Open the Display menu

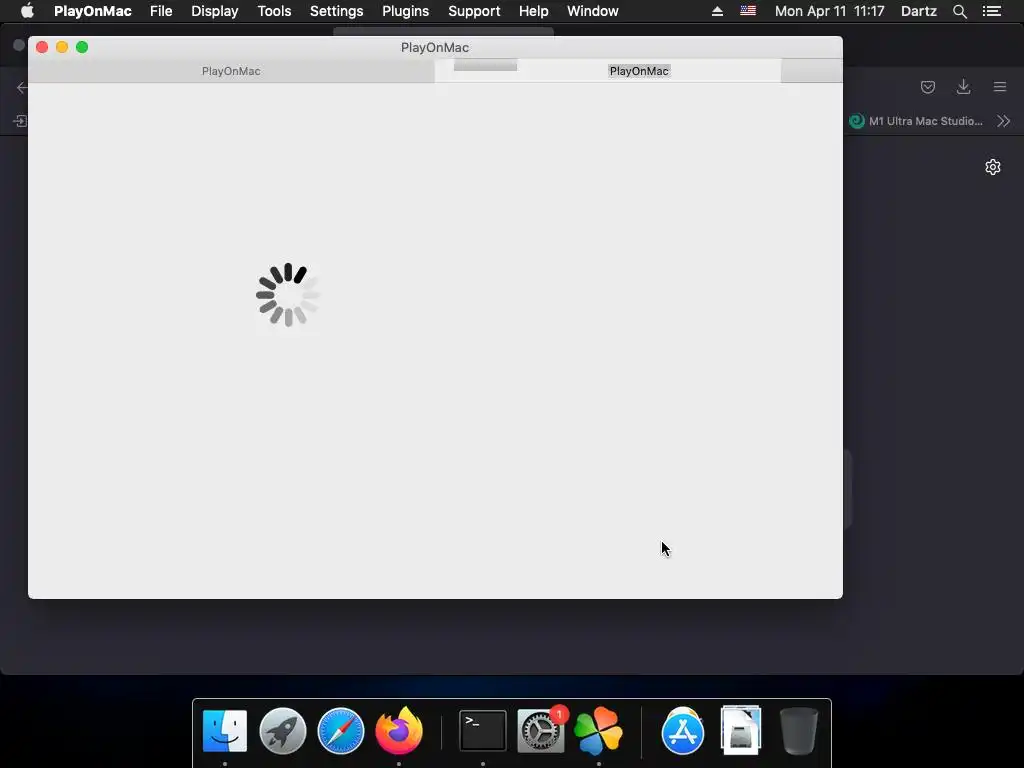[215, 11]
